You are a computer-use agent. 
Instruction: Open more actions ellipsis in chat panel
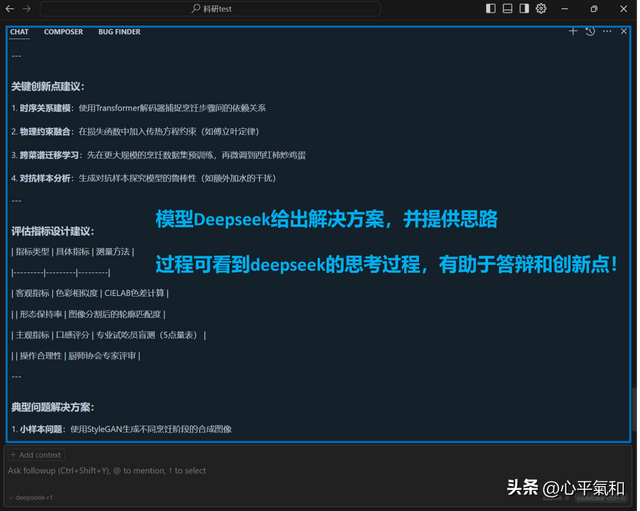606,32
